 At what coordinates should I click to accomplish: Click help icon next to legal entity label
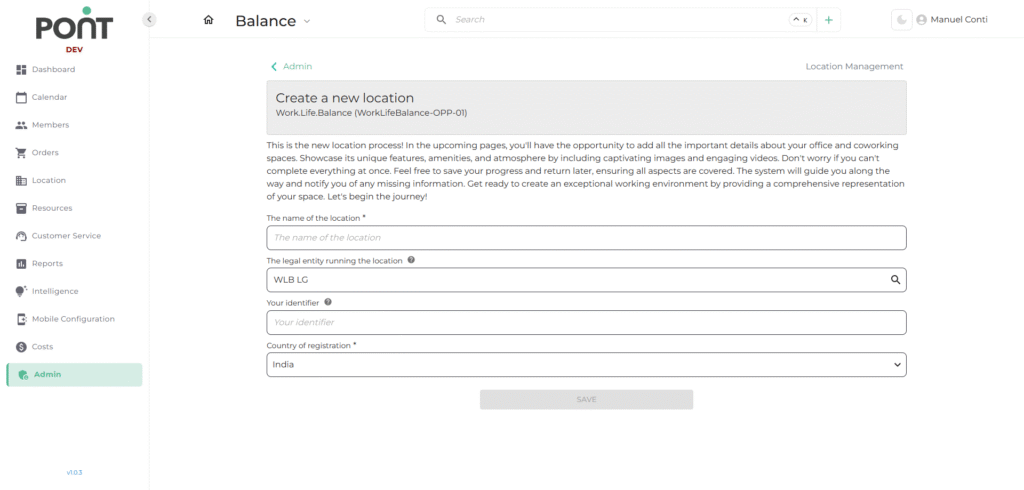coord(411,260)
